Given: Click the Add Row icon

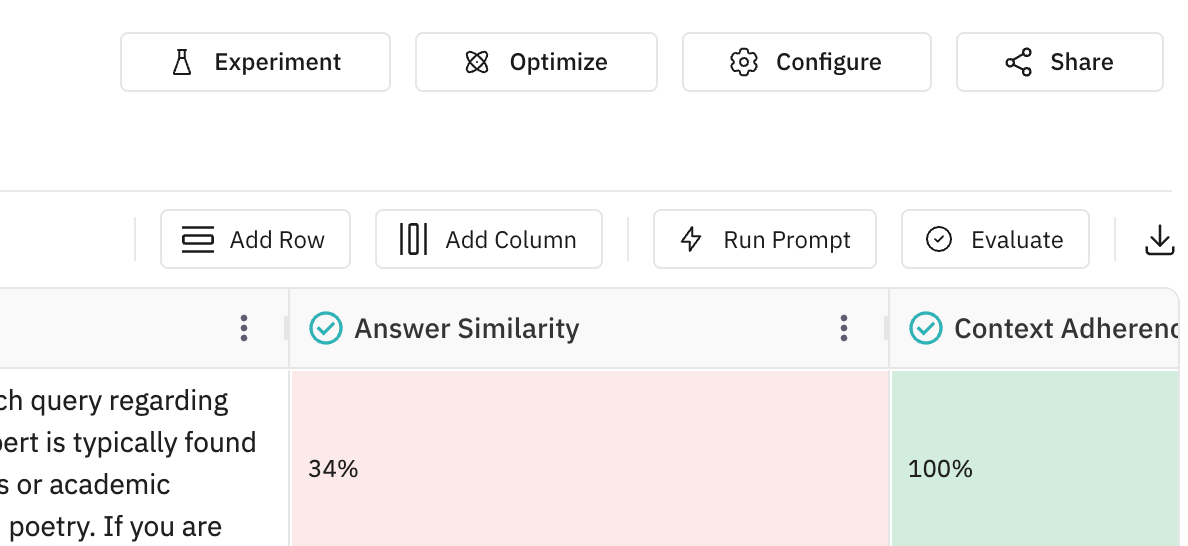Looking at the screenshot, I should [197, 240].
